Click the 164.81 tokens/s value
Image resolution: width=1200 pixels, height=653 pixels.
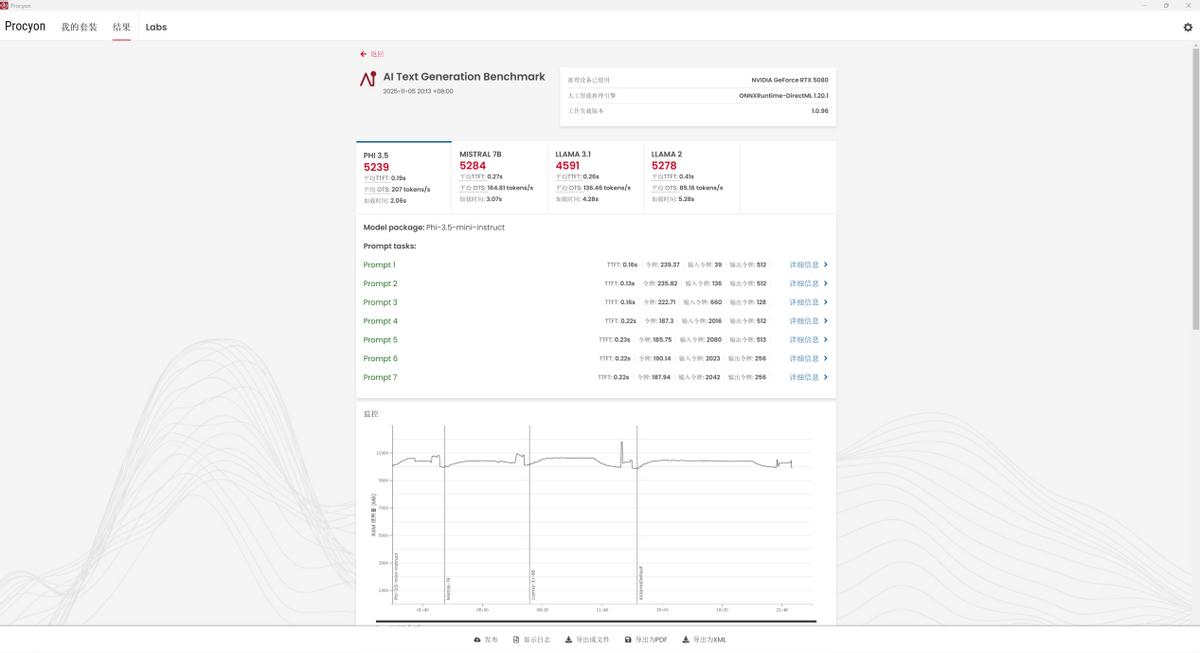coord(510,187)
